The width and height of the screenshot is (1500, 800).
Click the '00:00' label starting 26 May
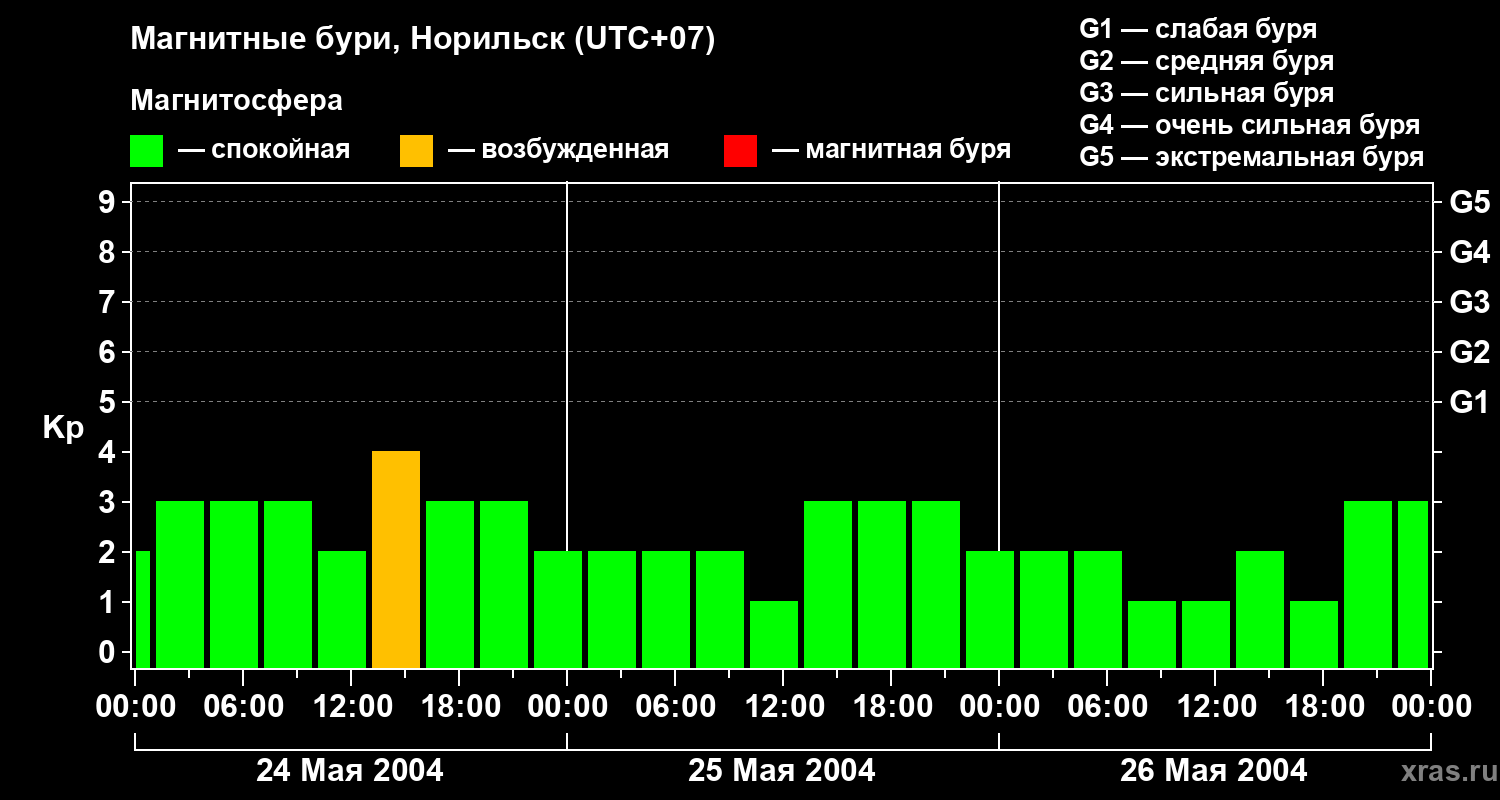pyautogui.click(x=999, y=707)
